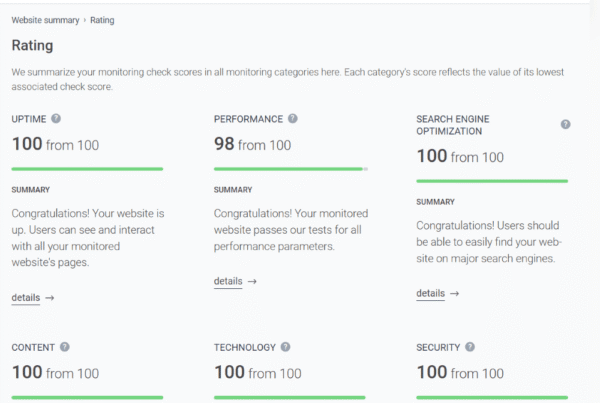This screenshot has width=600, height=403.
Task: Click the Technology '100 from 100' score
Action: pos(258,372)
